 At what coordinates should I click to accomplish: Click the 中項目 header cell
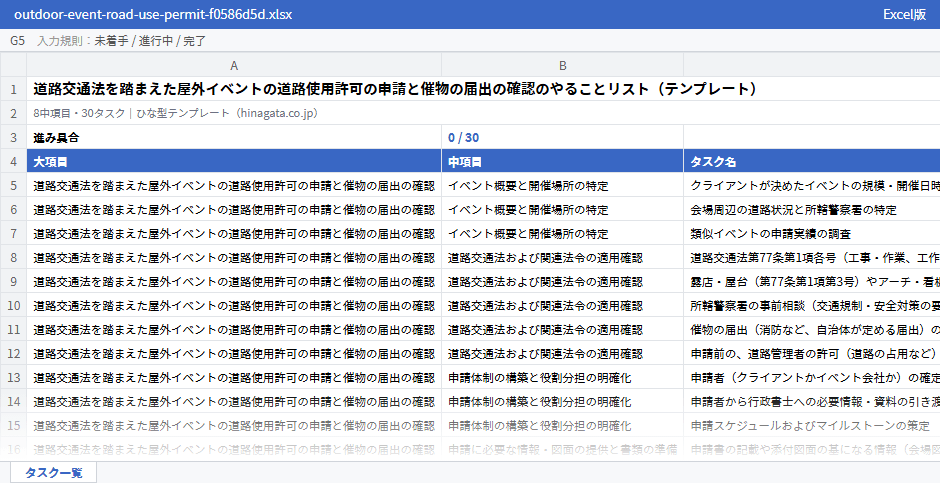[562, 161]
